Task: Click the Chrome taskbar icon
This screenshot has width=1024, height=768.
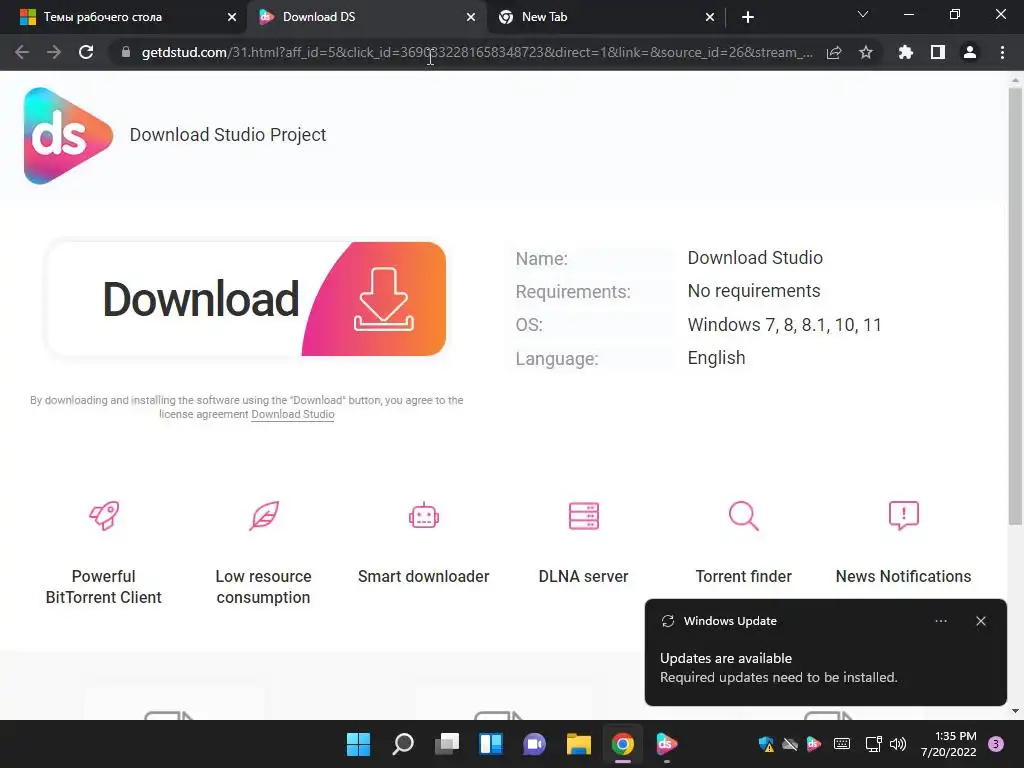Action: 623,744
